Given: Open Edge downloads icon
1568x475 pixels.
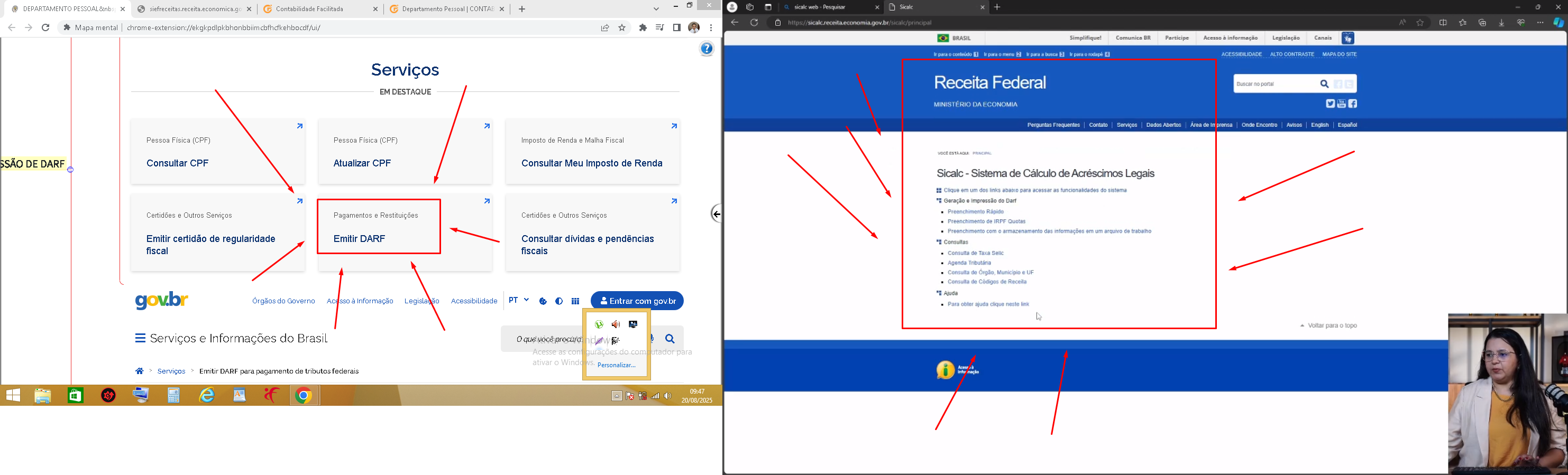Looking at the screenshot, I should point(1502,23).
